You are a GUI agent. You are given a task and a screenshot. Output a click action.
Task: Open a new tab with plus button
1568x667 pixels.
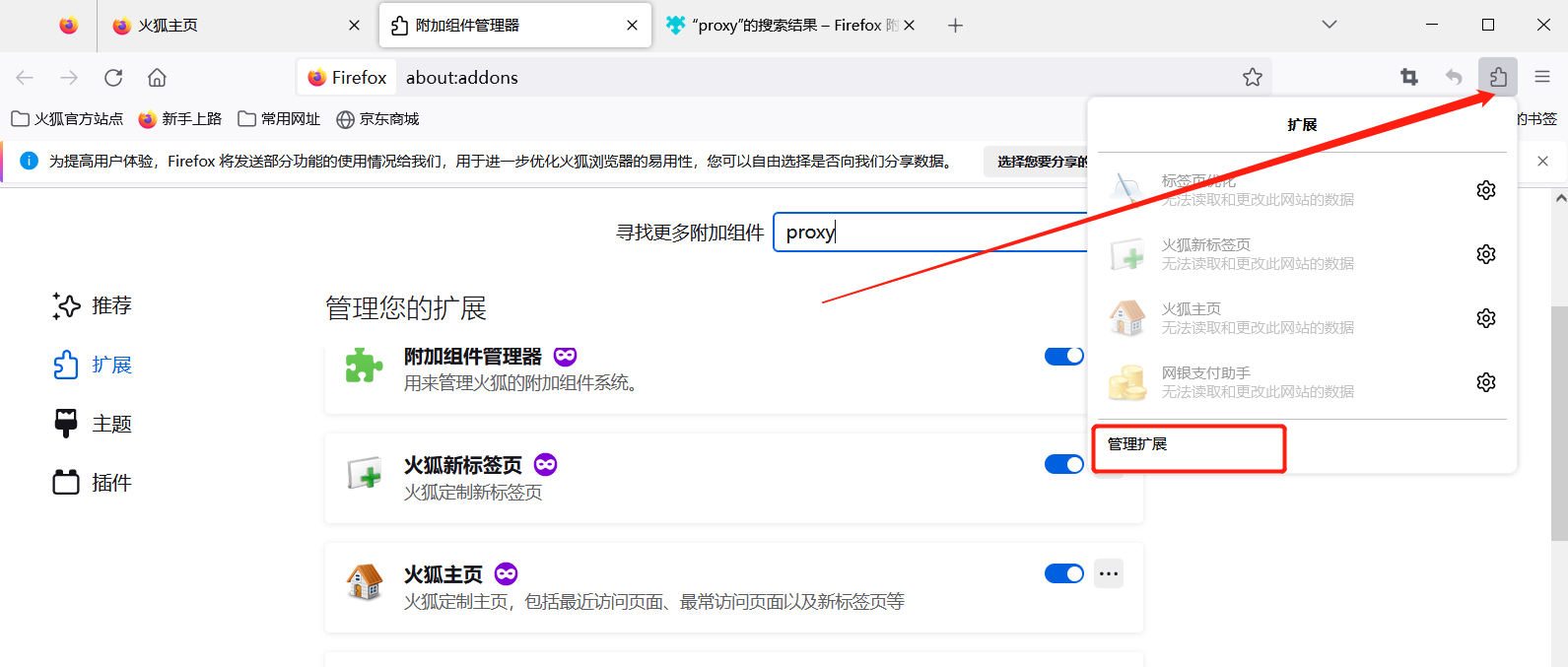click(955, 26)
